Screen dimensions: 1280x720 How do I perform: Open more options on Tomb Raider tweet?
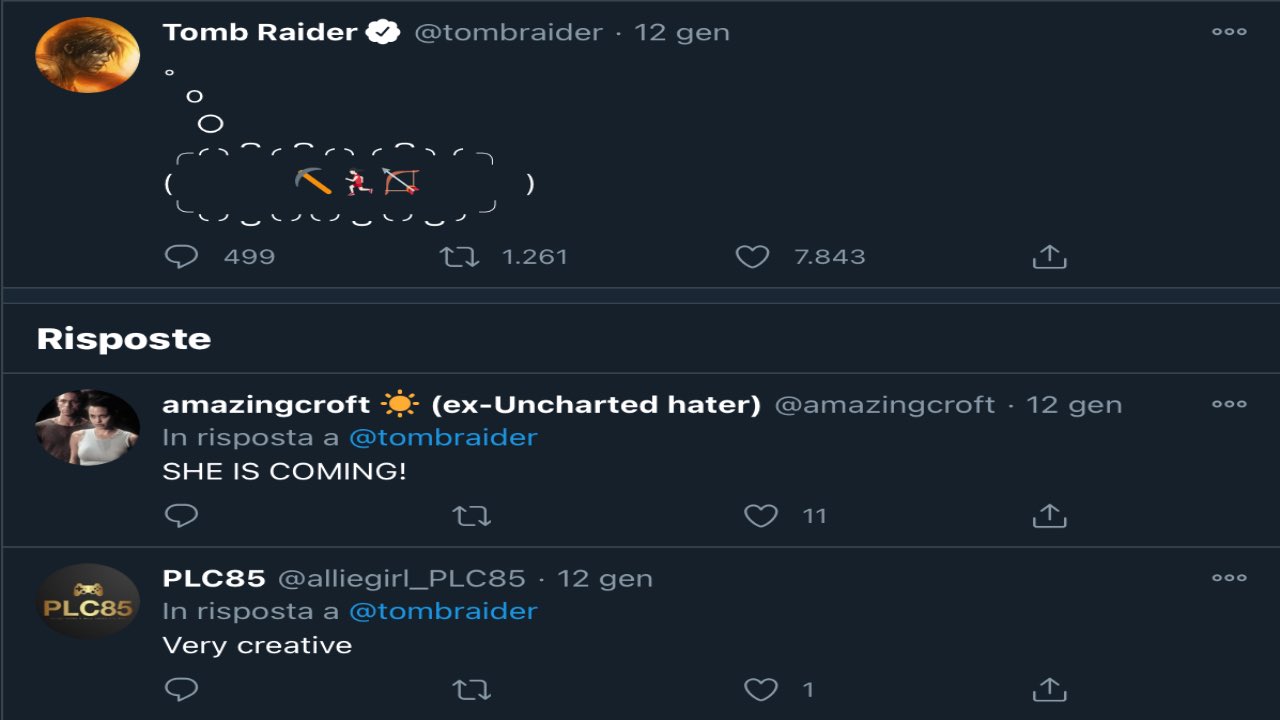click(x=1229, y=32)
